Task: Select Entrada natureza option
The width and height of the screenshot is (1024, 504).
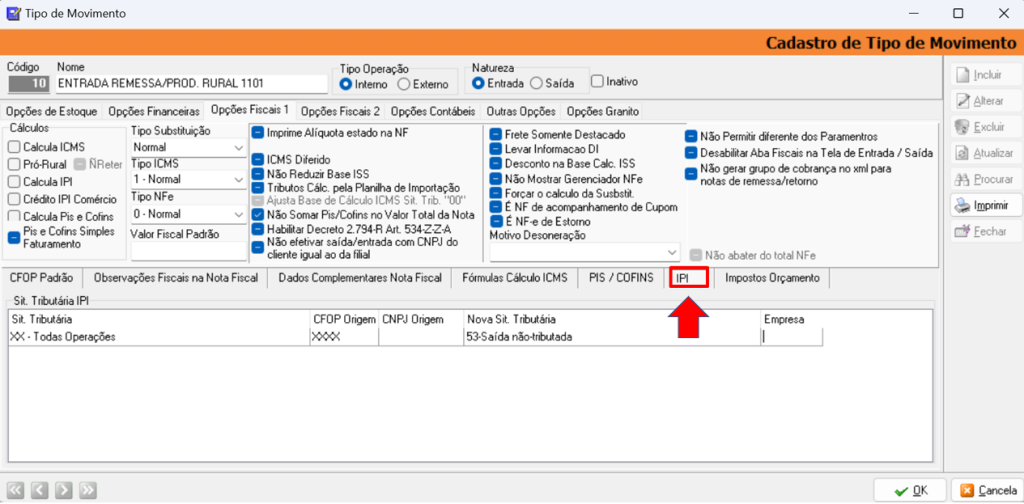Action: point(478,83)
